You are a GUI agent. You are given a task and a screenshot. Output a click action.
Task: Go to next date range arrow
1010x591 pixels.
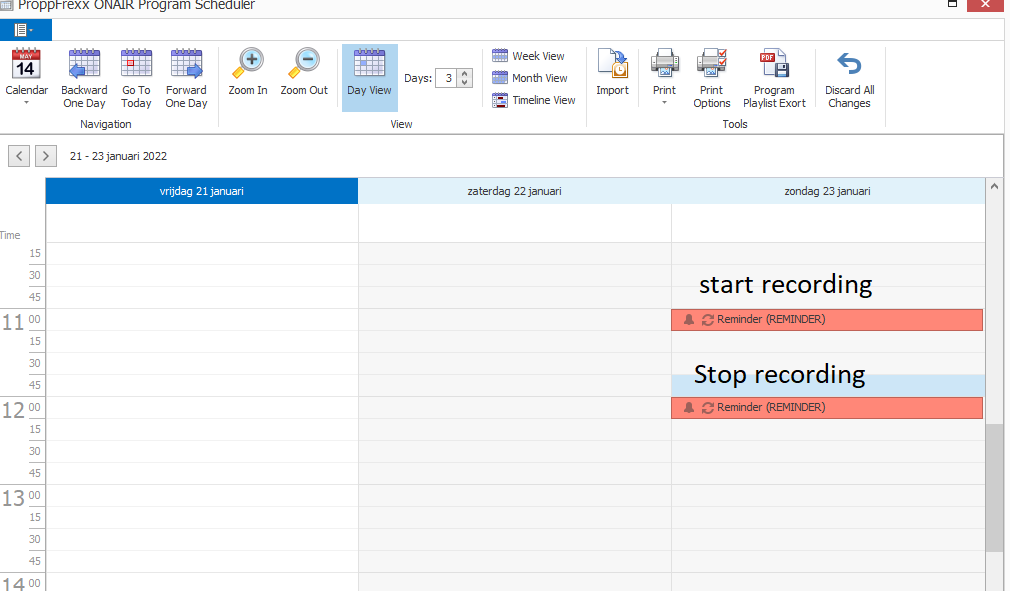click(46, 156)
